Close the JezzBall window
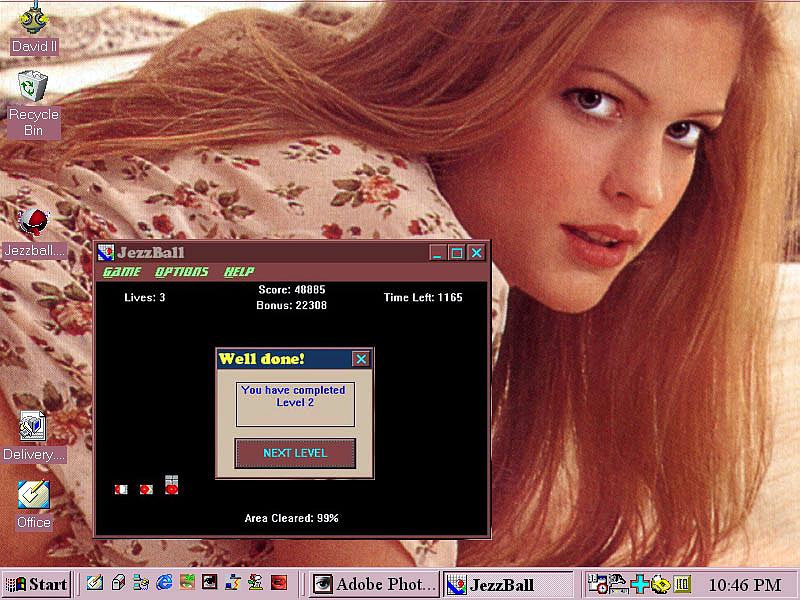The width and height of the screenshot is (800, 600). pos(477,253)
